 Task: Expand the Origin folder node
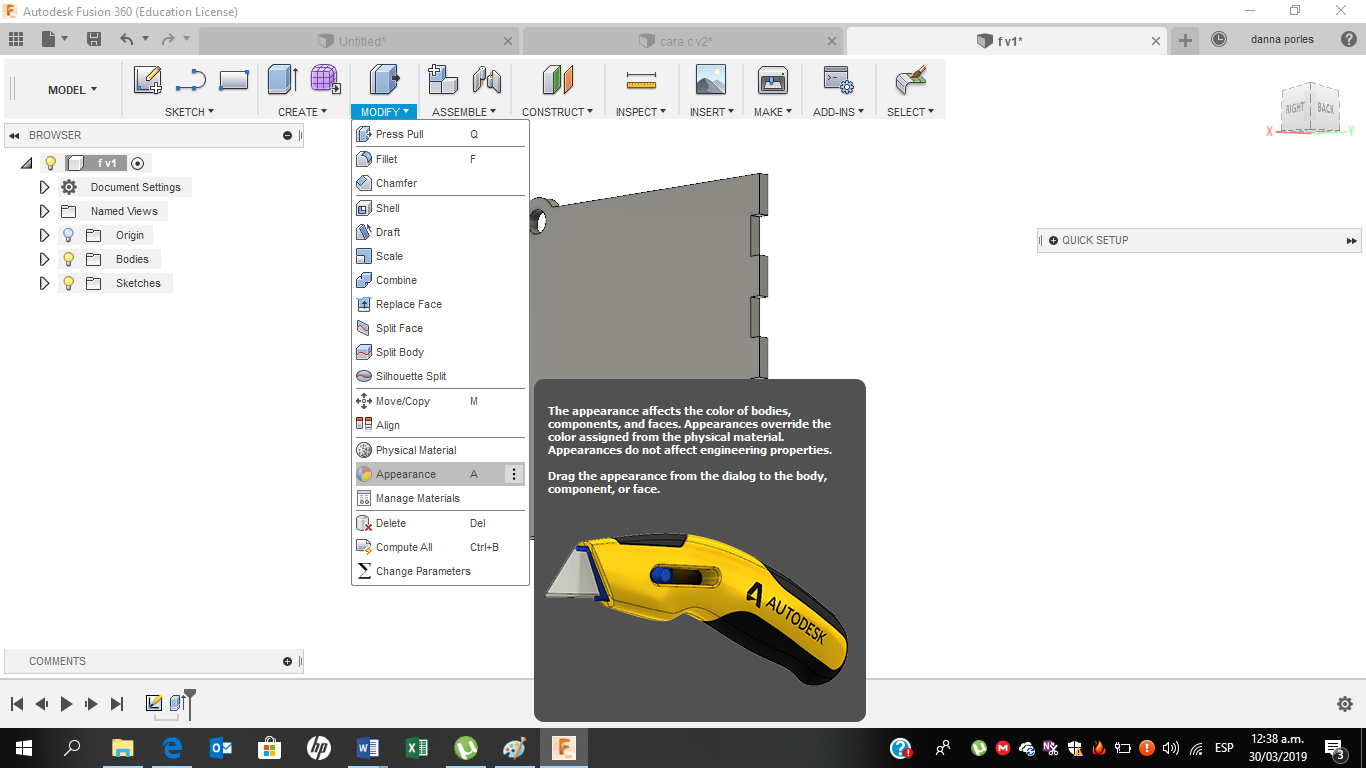coord(44,235)
